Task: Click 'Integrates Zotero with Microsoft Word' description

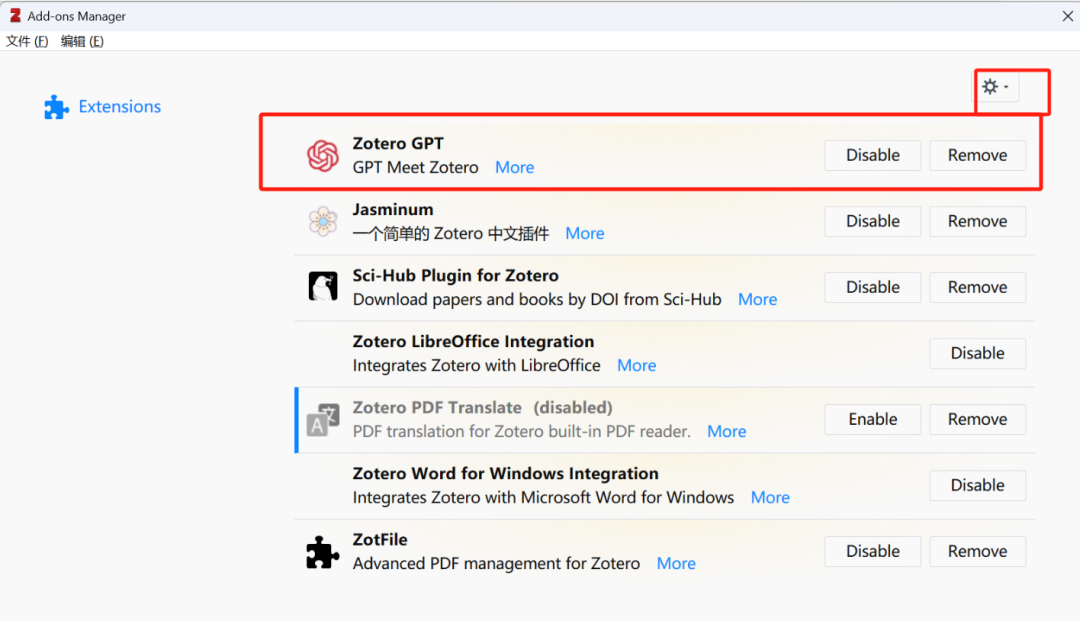Action: (543, 498)
